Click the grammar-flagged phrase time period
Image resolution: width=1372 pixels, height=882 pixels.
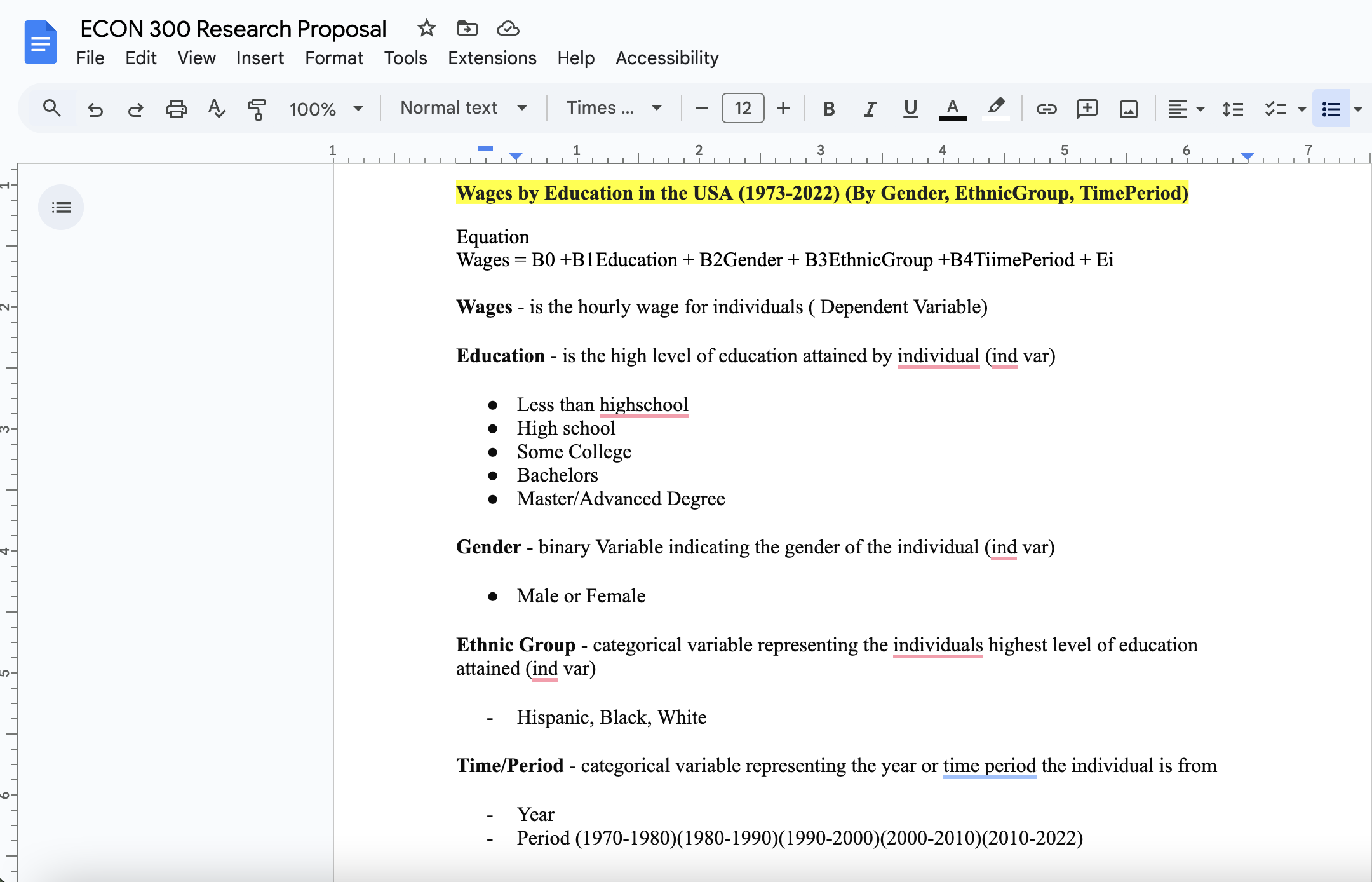click(990, 766)
